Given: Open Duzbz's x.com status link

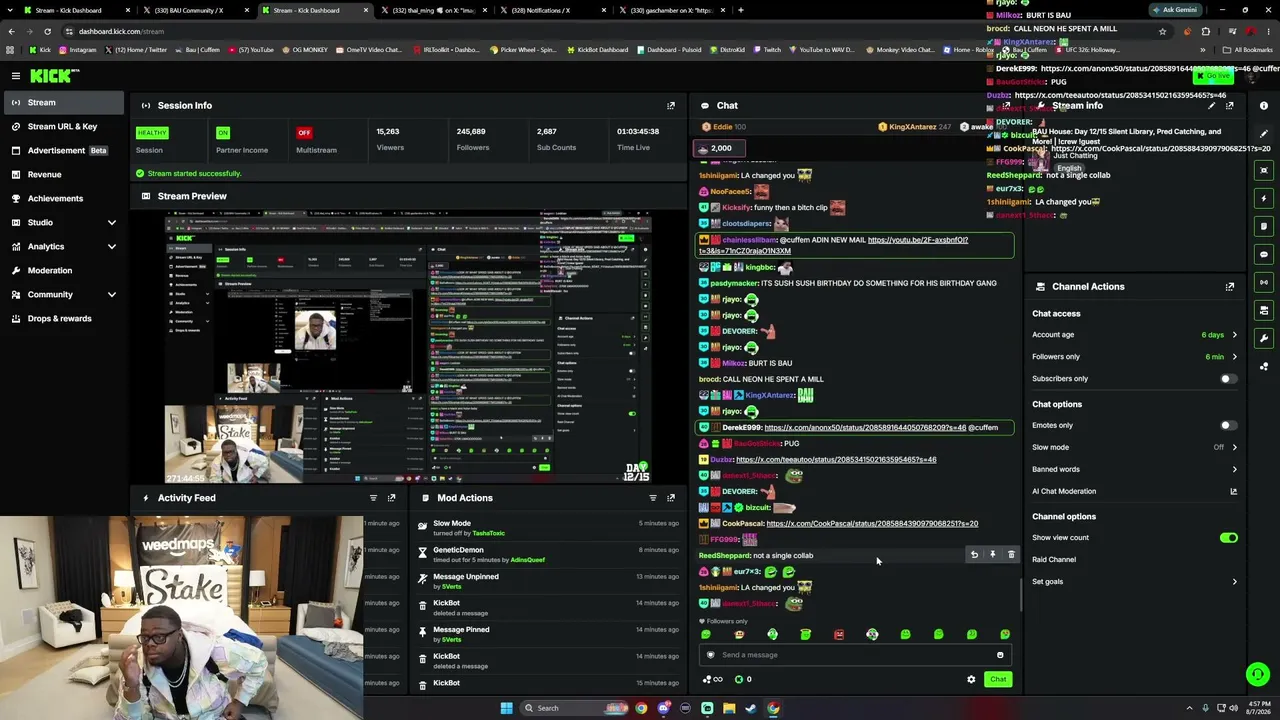Looking at the screenshot, I should pos(836,460).
